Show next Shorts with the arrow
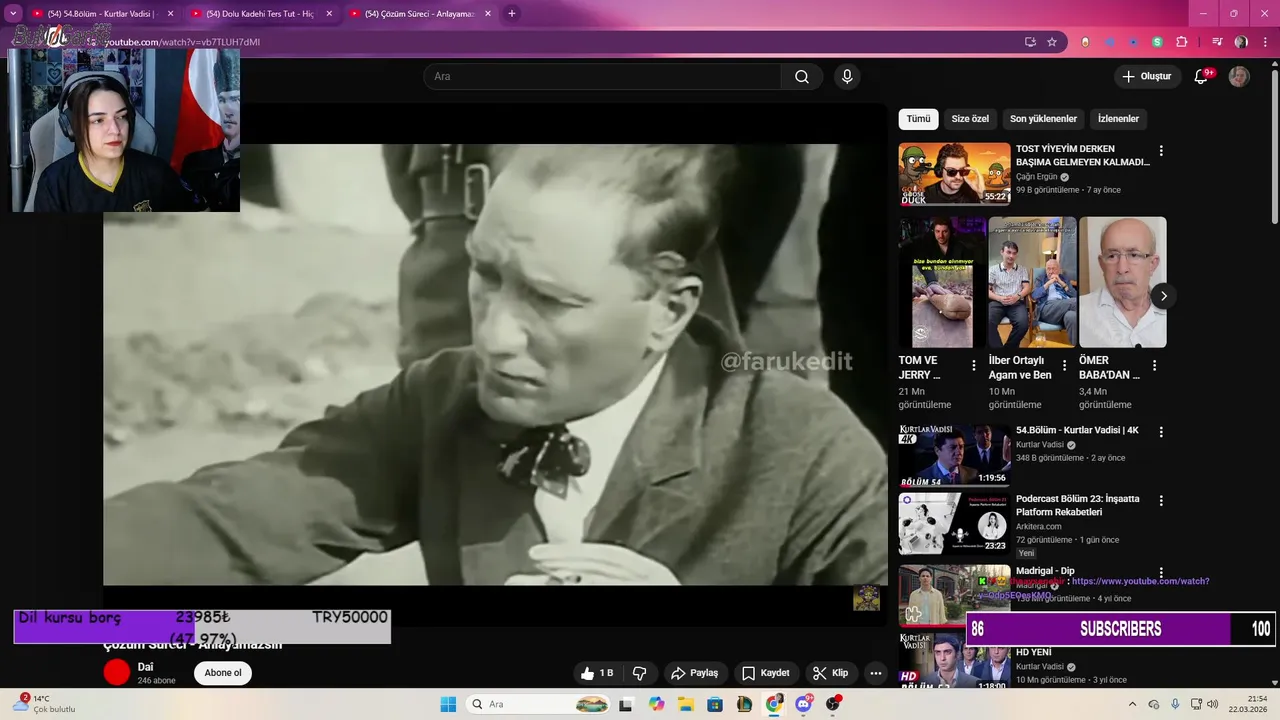Viewport: 1280px width, 720px height. 1163,296
